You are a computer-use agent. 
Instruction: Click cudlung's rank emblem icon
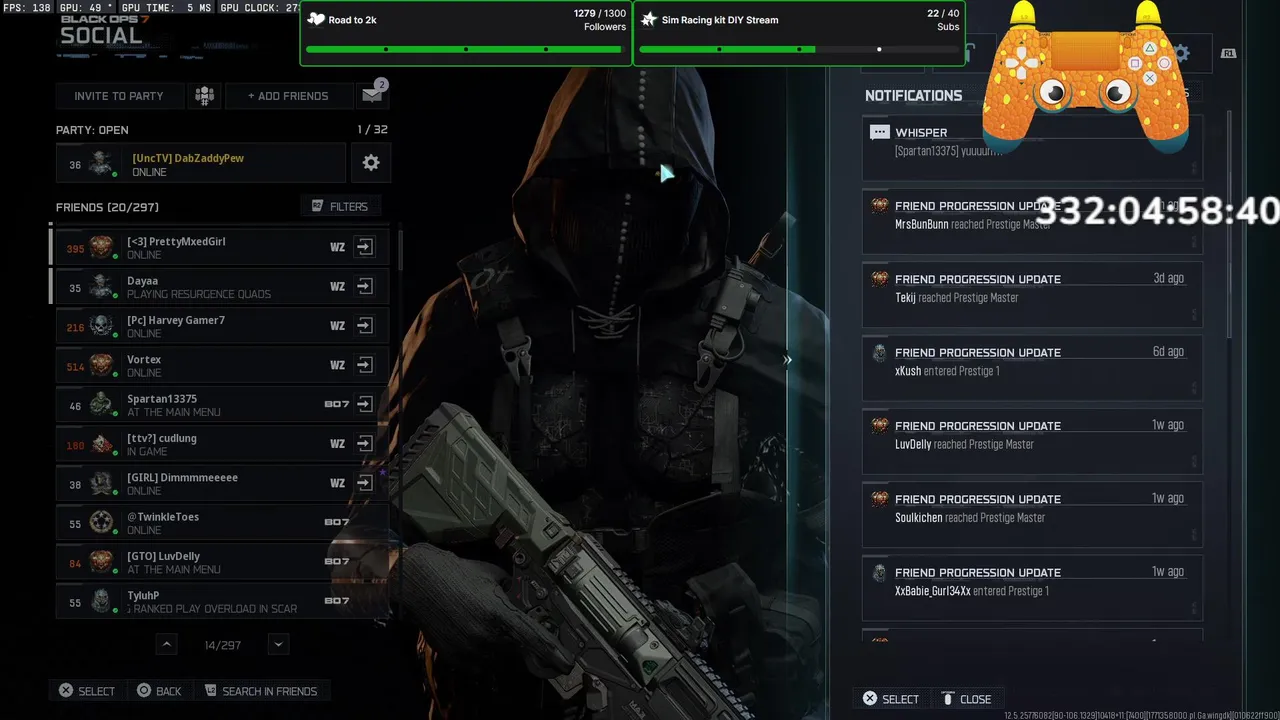point(101,444)
